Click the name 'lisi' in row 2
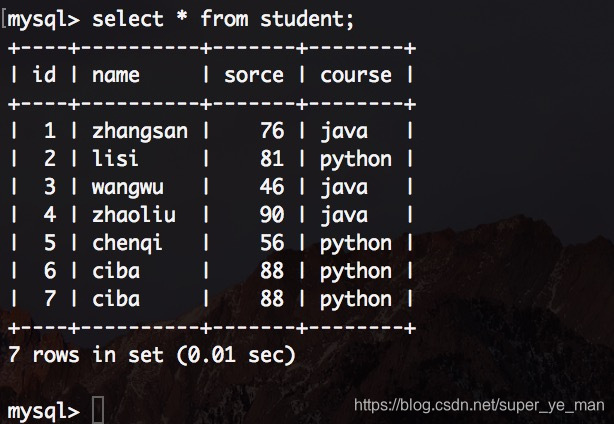This screenshot has height=424, width=614. pyautogui.click(x=115, y=158)
